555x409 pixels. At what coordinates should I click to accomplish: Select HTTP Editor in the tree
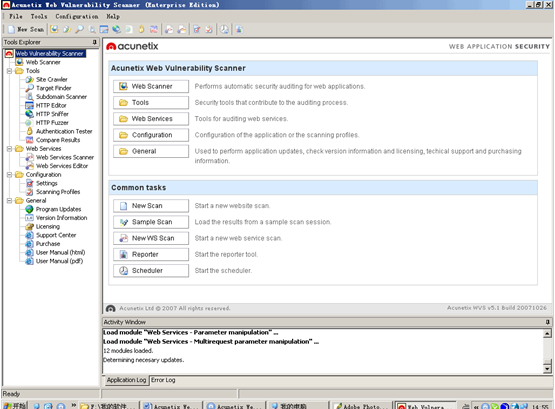pos(51,105)
